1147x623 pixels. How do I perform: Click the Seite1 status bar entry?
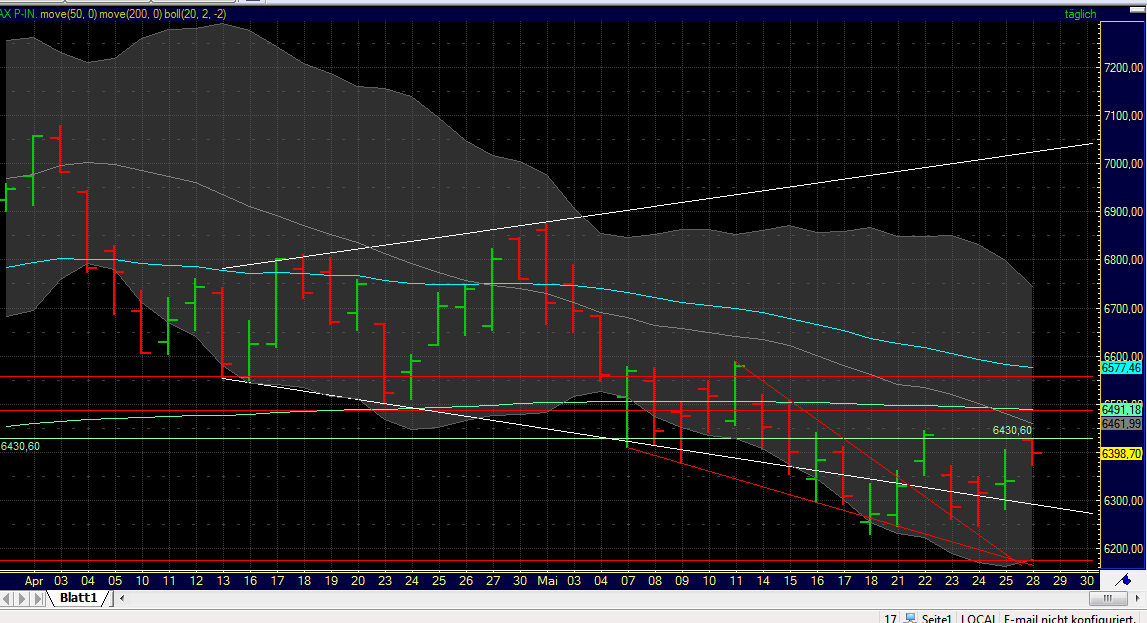(x=936, y=618)
